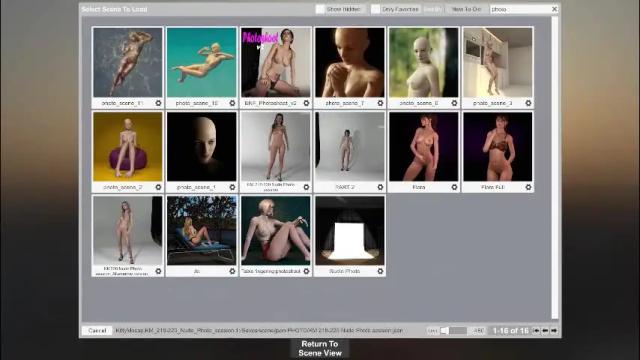Image resolution: width=640 pixels, height=360 pixels.
Task: Click gear on the Alternative version item
Action: pos(158,271)
